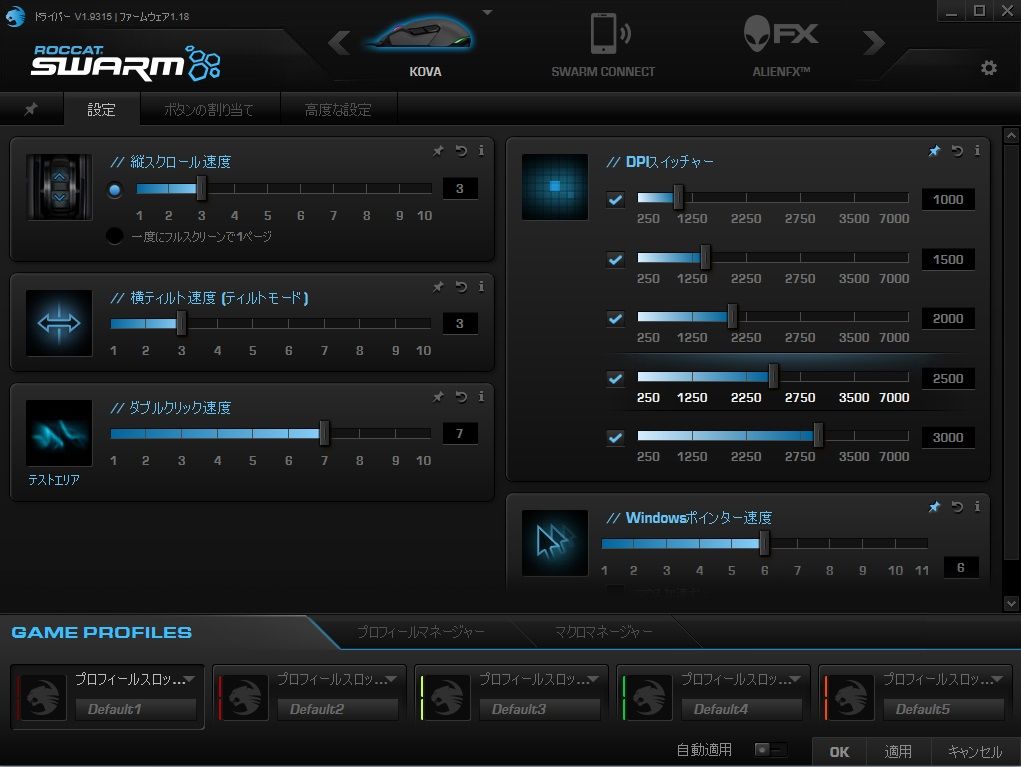Click the right arrow next to ALIENFX

point(872,42)
